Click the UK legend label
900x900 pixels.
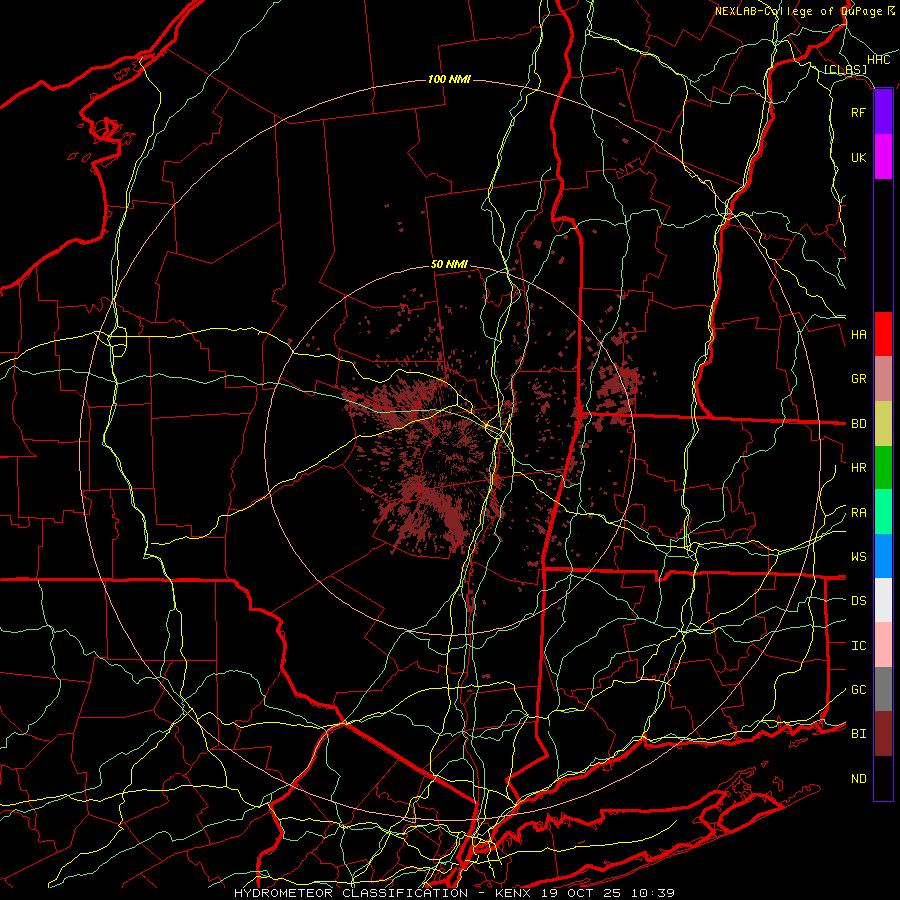point(858,157)
